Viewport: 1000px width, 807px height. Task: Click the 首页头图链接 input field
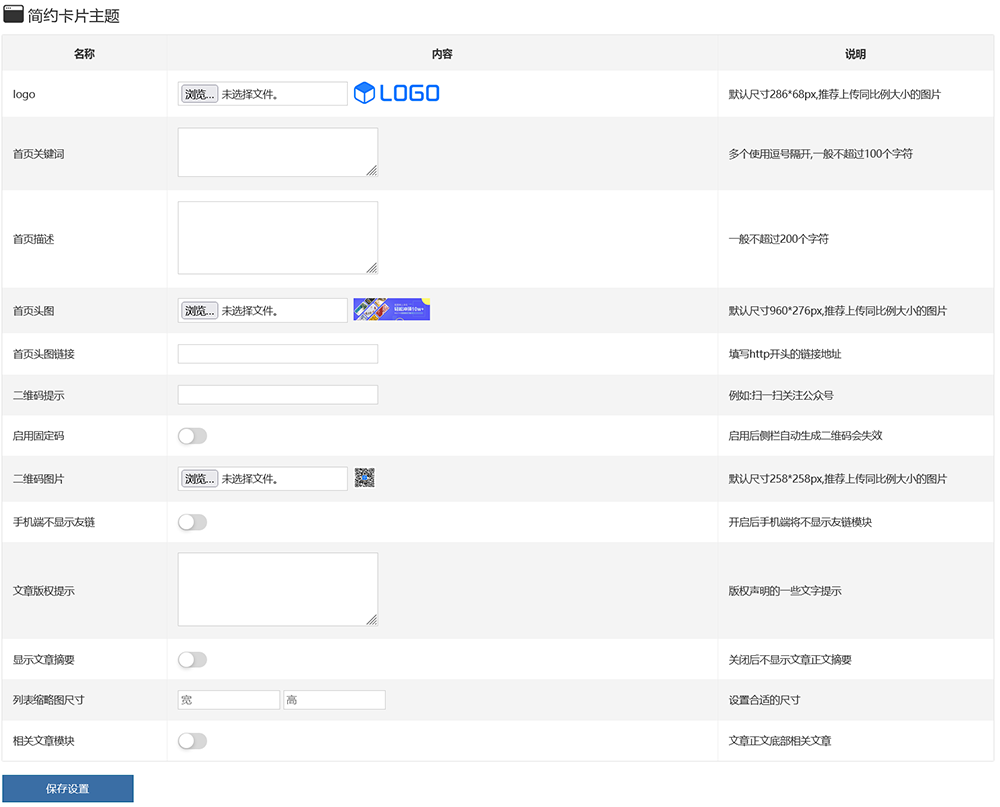[x=277, y=353]
